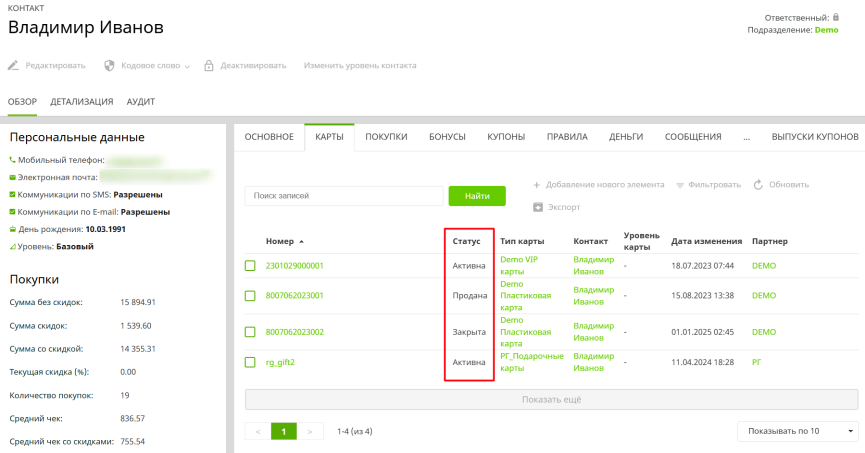Screen dimensions: 865x453
Task: Click the Refresh (Обновить) circular arrow icon
Action: pyautogui.click(x=758, y=185)
